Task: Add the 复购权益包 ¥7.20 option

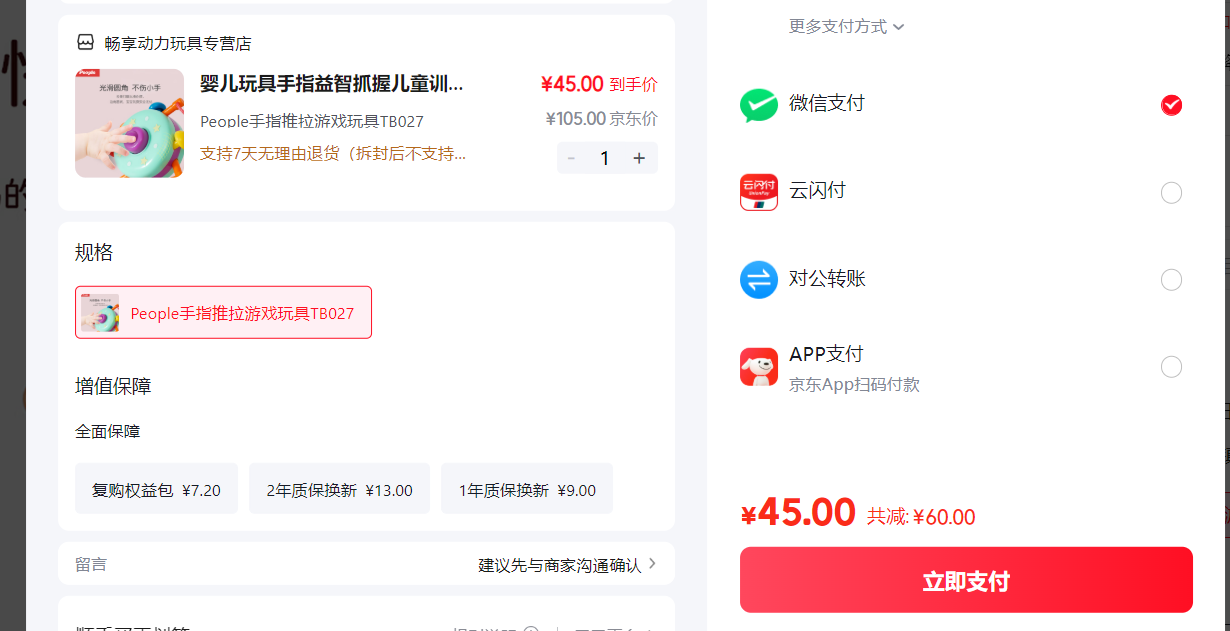Action: (156, 489)
